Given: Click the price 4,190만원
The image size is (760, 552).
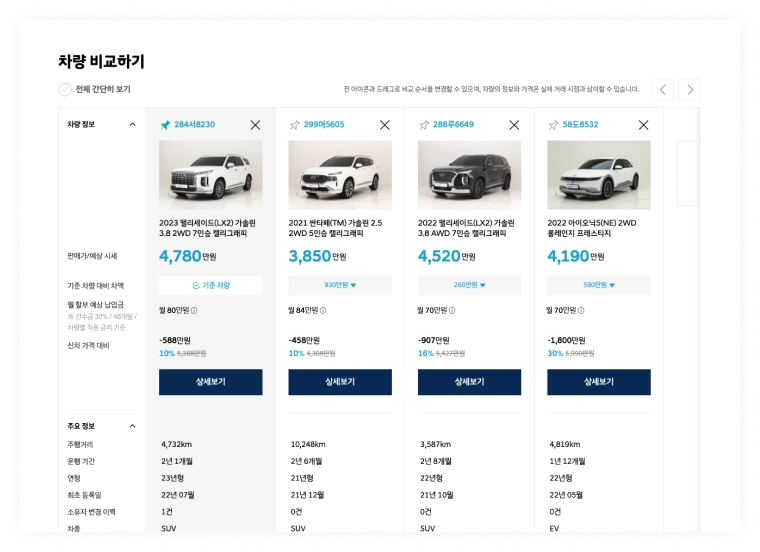Looking at the screenshot, I should (576, 256).
